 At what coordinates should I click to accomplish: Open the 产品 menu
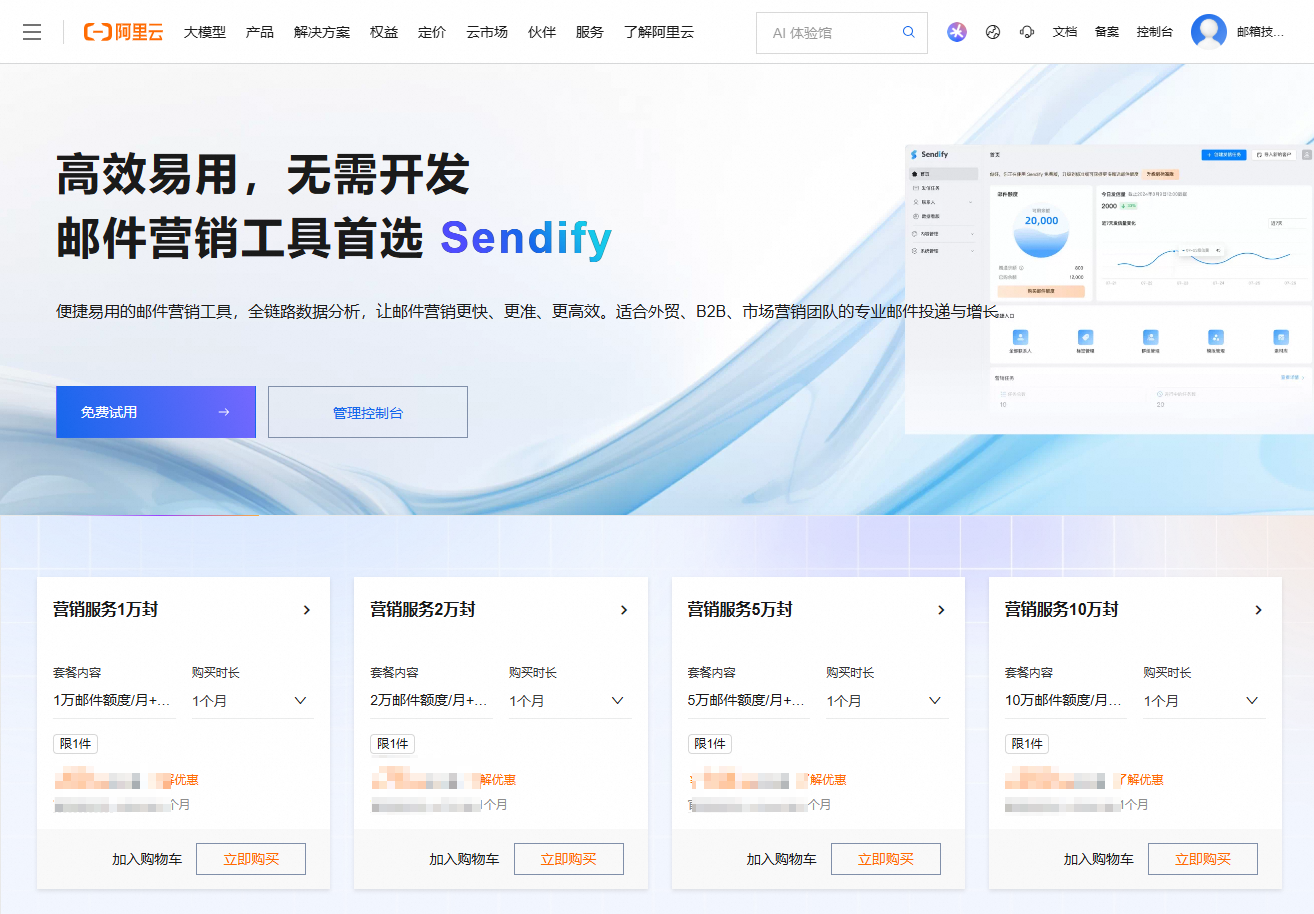[x=260, y=32]
